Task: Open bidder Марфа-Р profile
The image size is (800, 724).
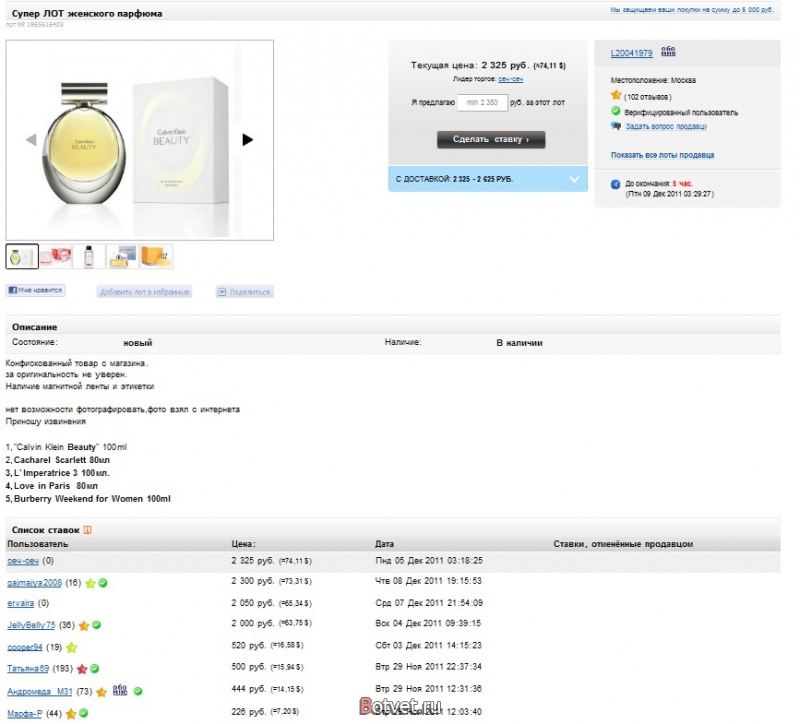Action: (24, 713)
